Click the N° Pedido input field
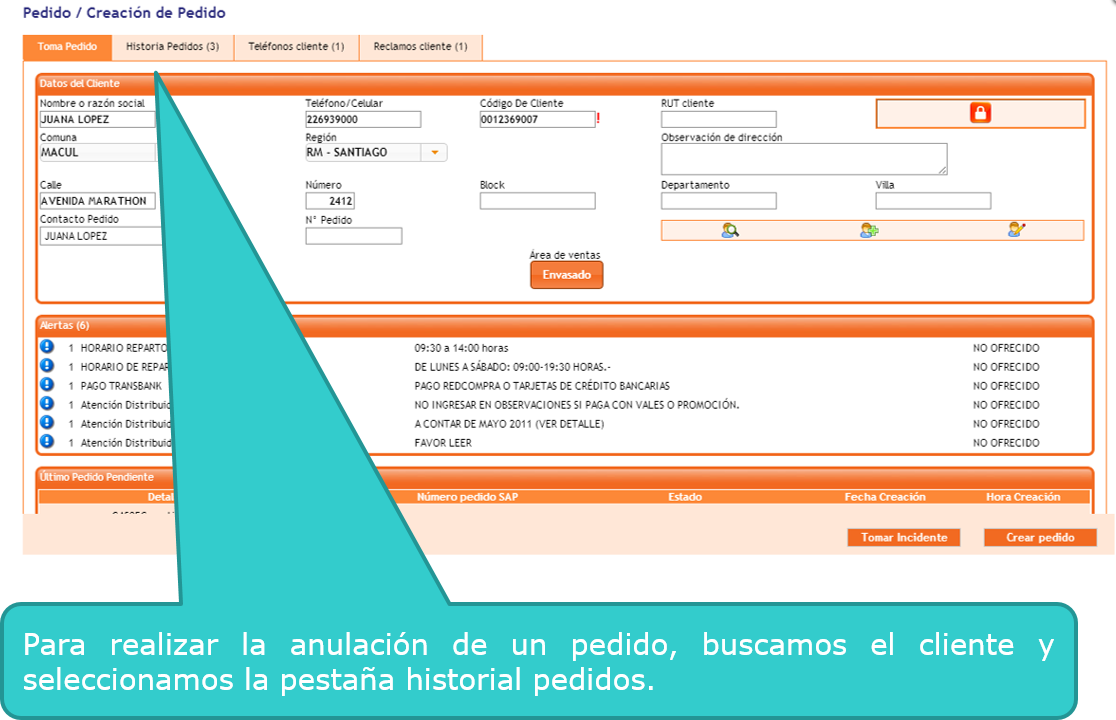This screenshot has height=720, width=1116. click(x=354, y=236)
